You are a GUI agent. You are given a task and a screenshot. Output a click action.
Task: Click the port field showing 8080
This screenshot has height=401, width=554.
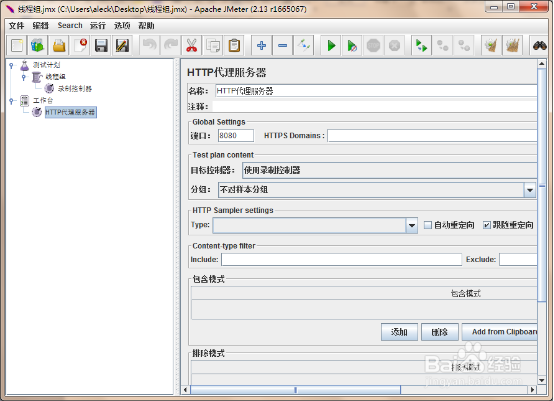click(x=236, y=135)
